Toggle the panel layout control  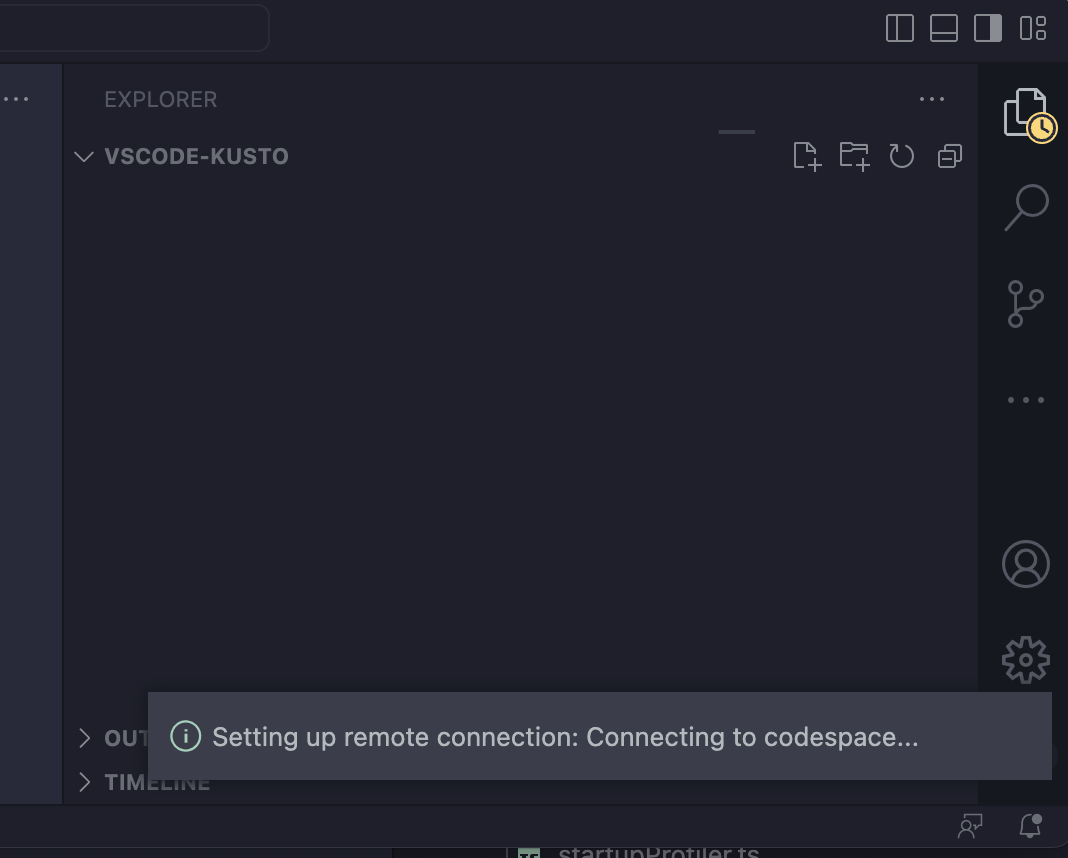(x=943, y=28)
